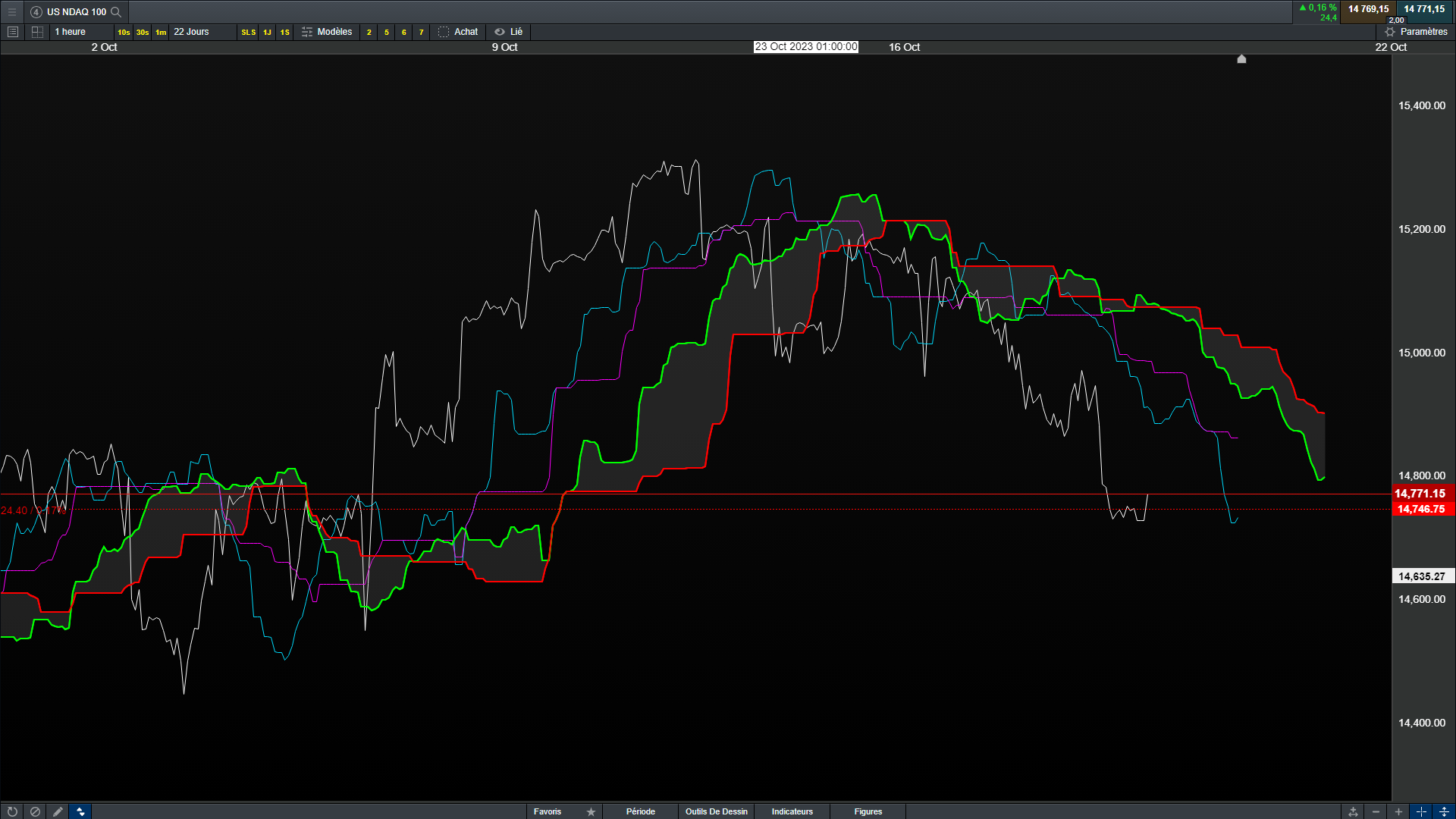Click the grid layout icon
This screenshot has width=1456, height=819.
pyautogui.click(x=37, y=32)
